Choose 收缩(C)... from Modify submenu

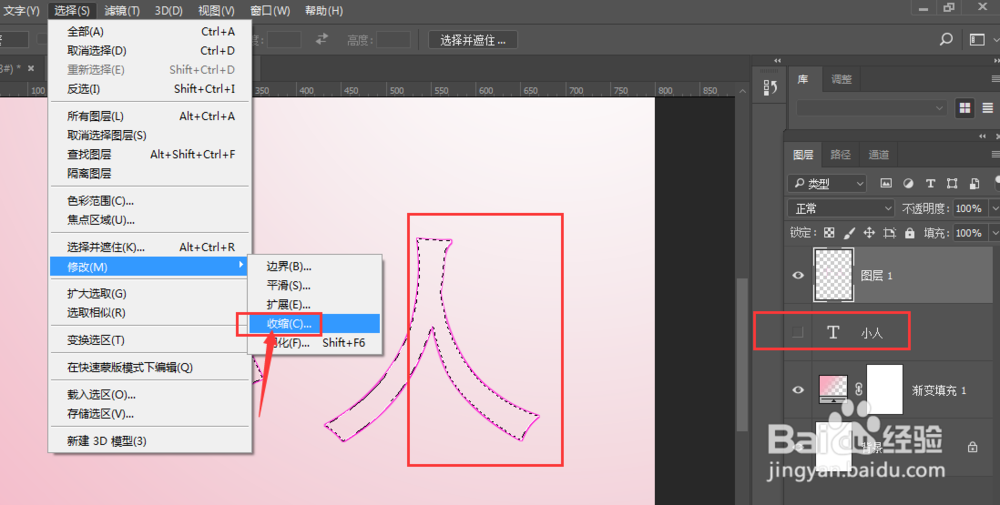coord(314,323)
